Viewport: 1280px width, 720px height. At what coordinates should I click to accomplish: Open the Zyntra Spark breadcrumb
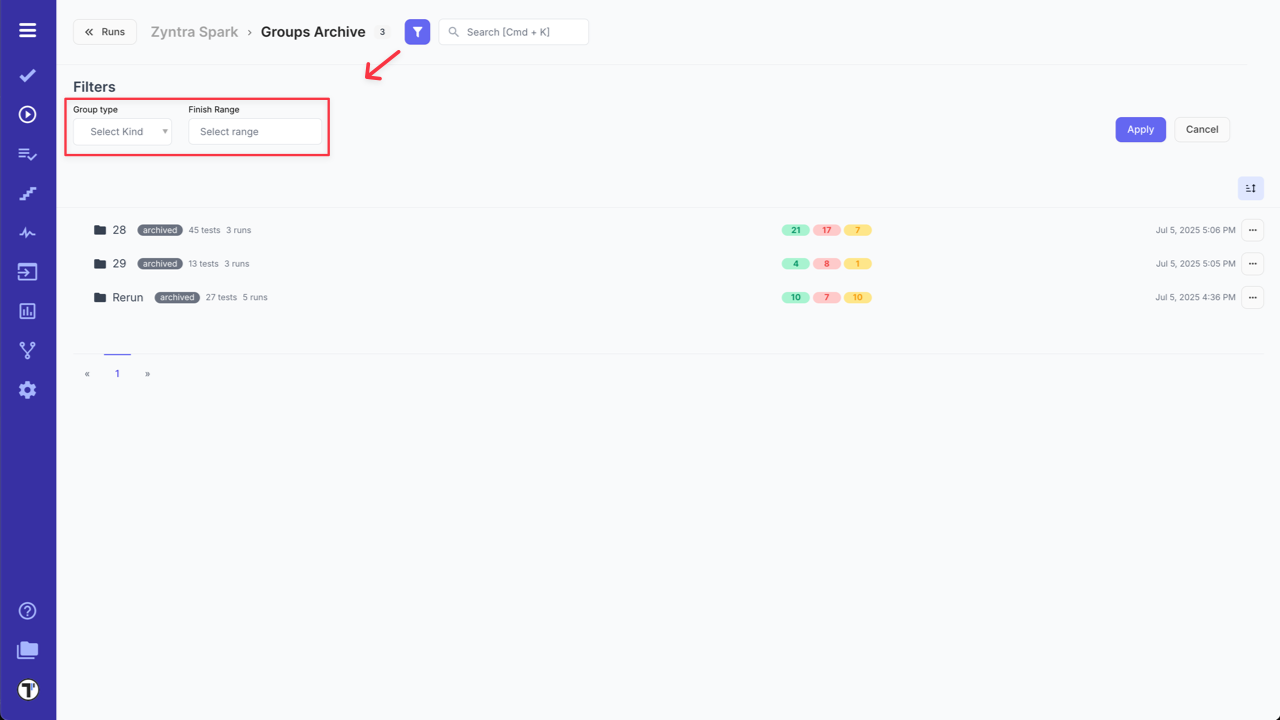(x=194, y=31)
